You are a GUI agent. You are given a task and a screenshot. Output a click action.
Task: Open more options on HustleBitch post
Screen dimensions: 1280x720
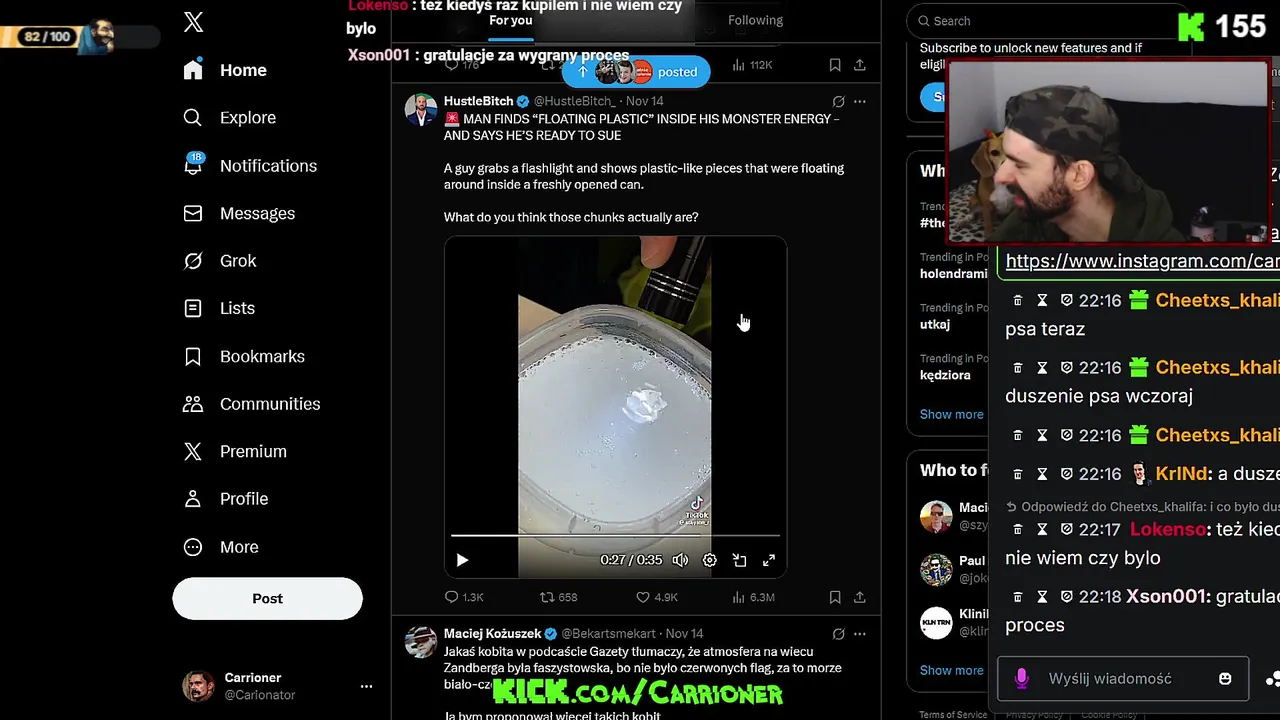click(x=860, y=101)
